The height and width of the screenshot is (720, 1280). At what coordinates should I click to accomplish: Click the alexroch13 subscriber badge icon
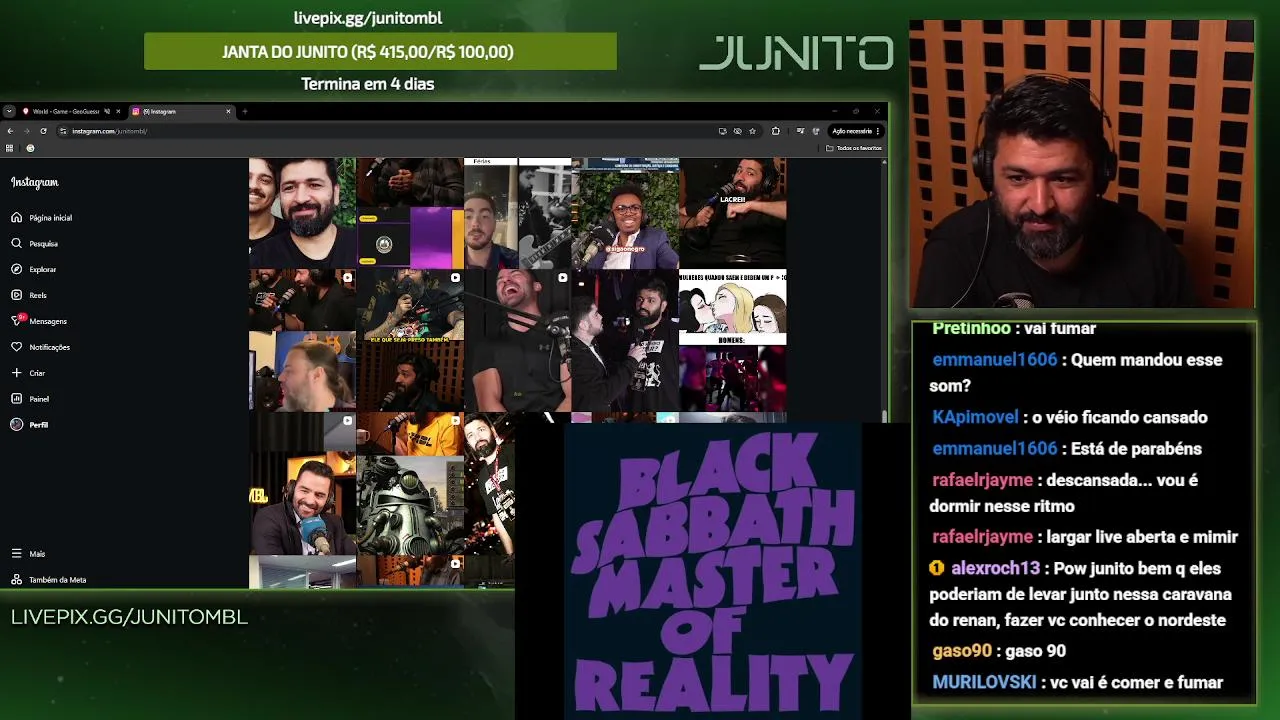[x=937, y=568]
